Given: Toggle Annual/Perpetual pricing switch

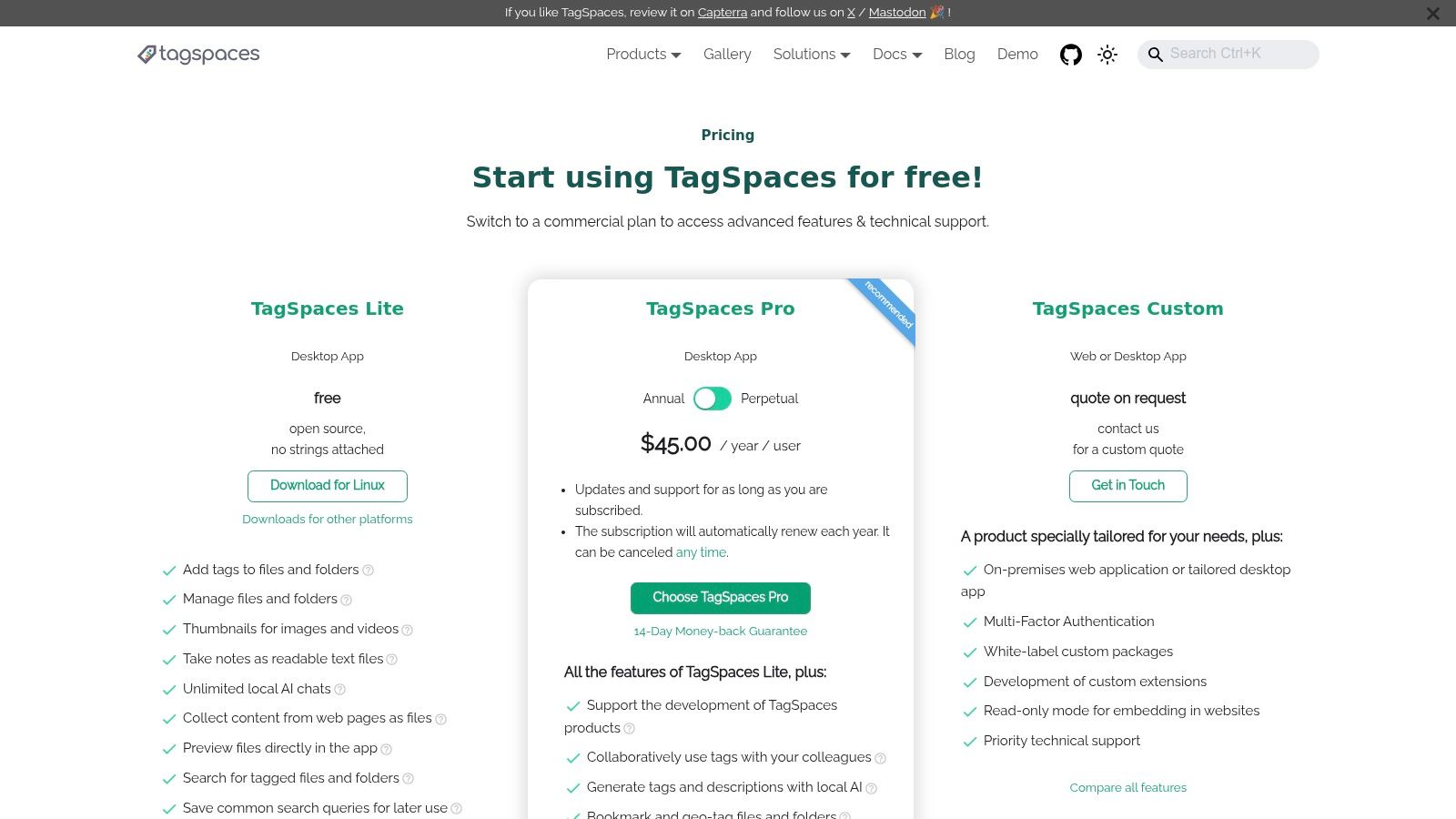Looking at the screenshot, I should (712, 399).
